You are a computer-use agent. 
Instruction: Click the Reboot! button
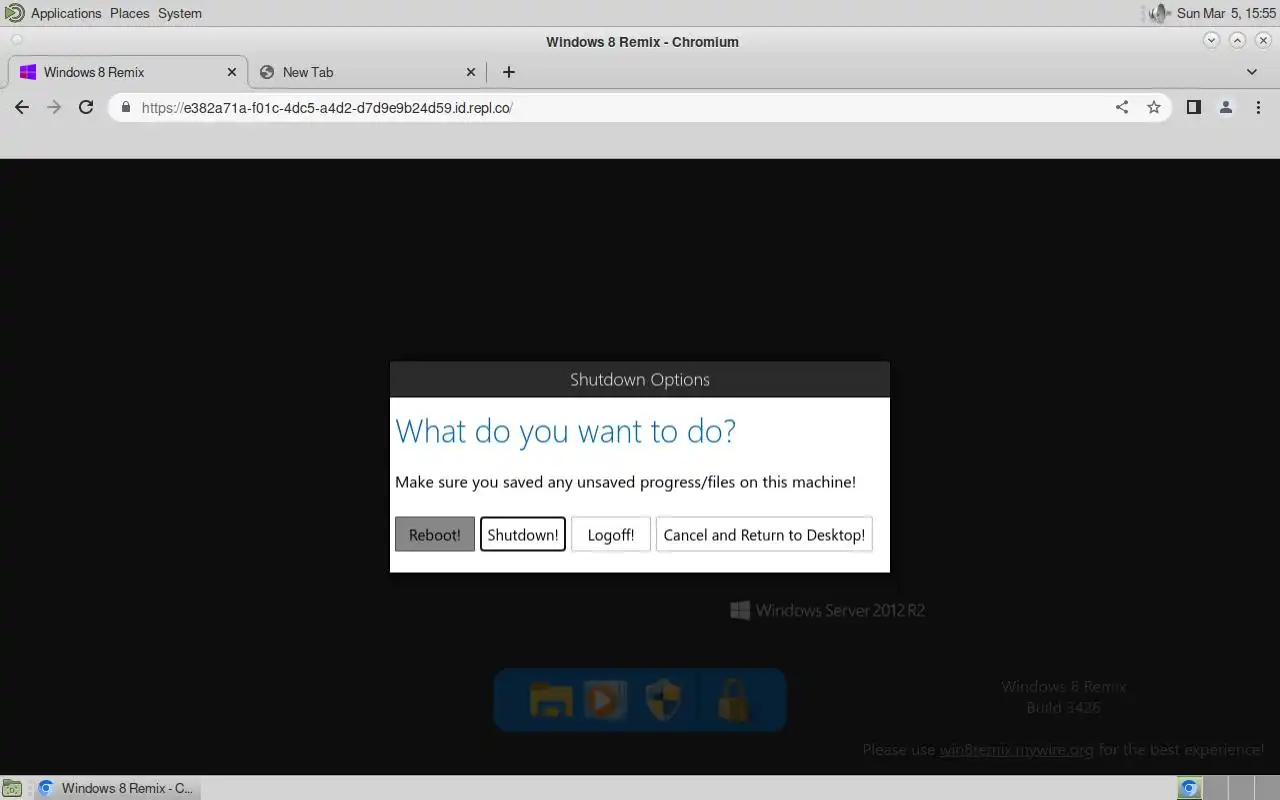point(434,534)
